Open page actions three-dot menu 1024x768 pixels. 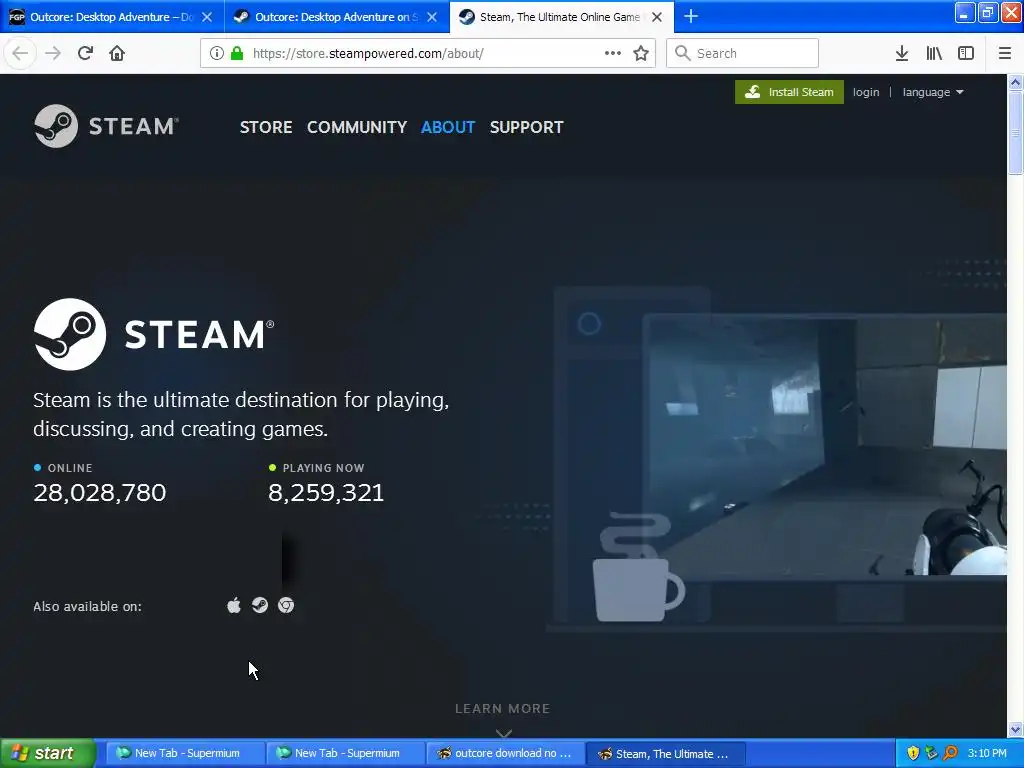pyautogui.click(x=613, y=53)
